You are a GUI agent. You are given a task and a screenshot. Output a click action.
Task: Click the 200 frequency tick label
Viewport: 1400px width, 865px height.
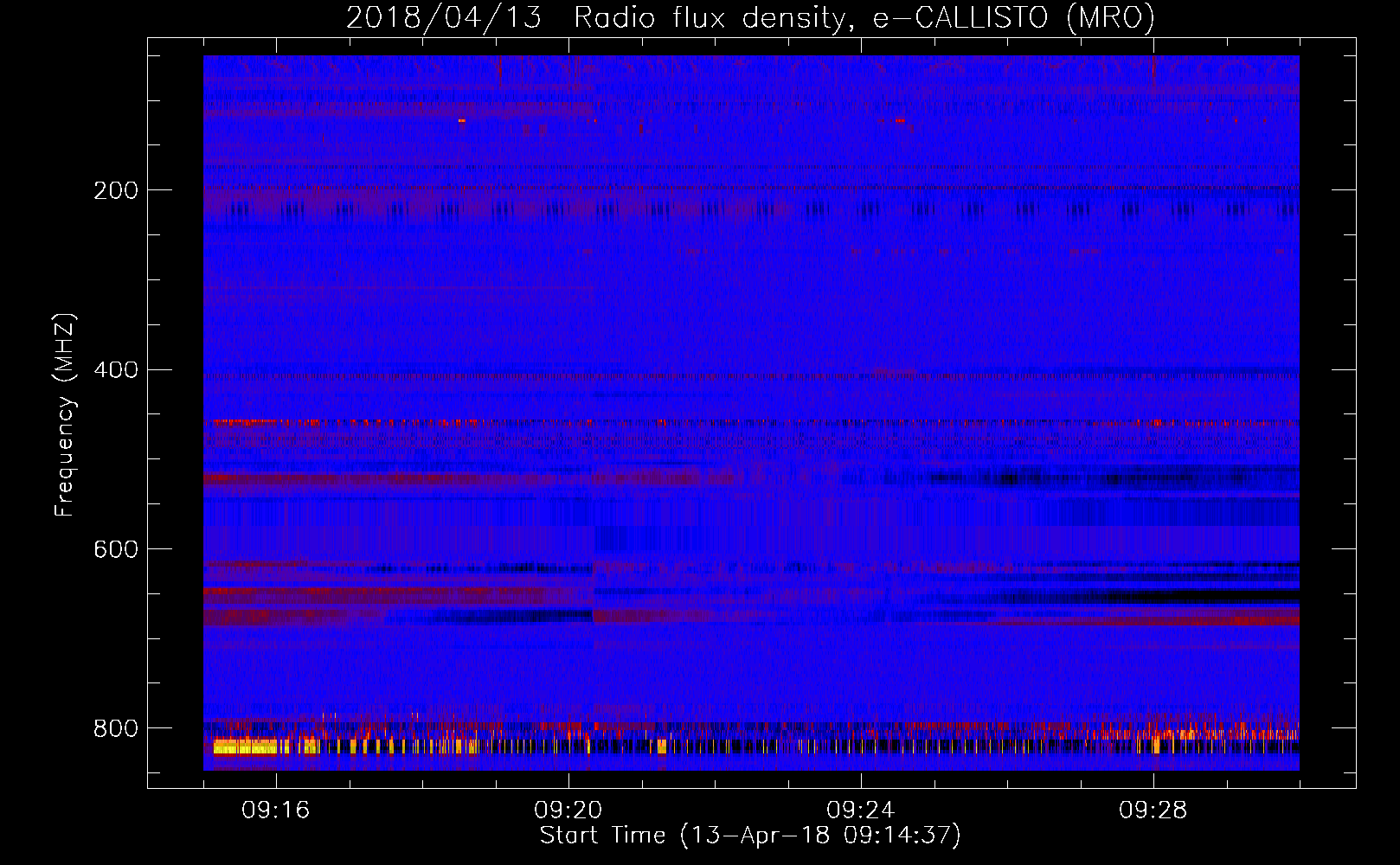[x=116, y=190]
